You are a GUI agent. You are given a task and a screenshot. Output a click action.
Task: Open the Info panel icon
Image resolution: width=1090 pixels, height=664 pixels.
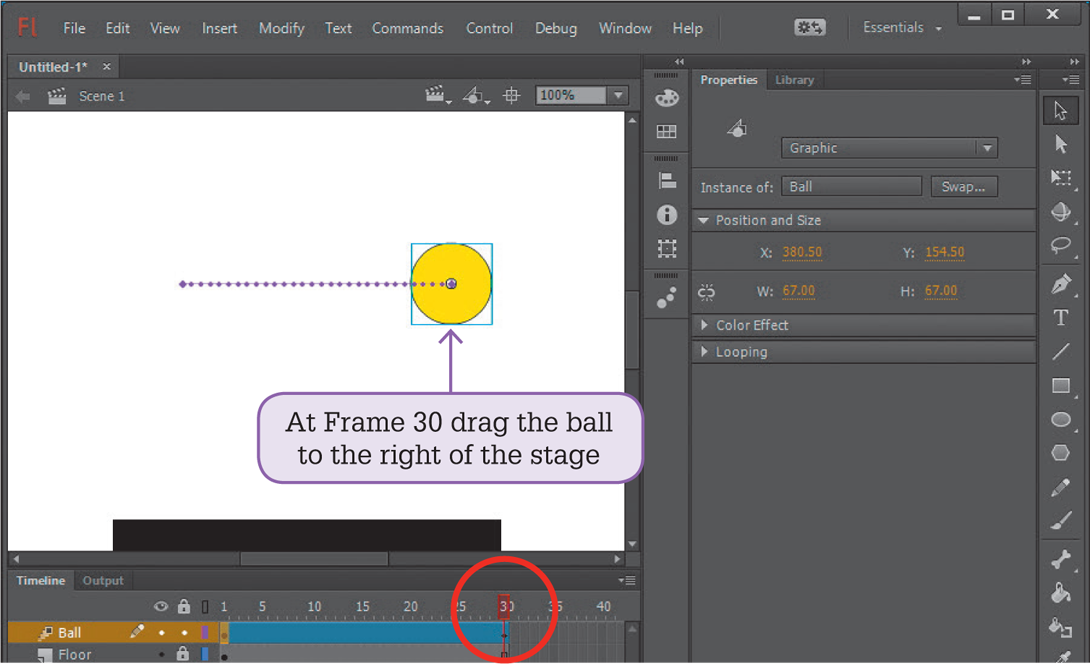click(667, 215)
